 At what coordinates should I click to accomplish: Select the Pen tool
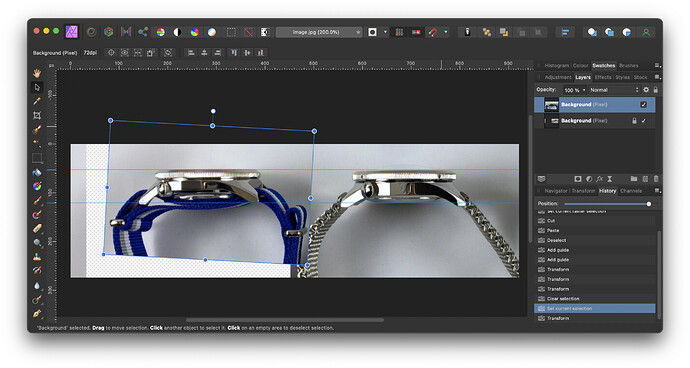coord(37,313)
